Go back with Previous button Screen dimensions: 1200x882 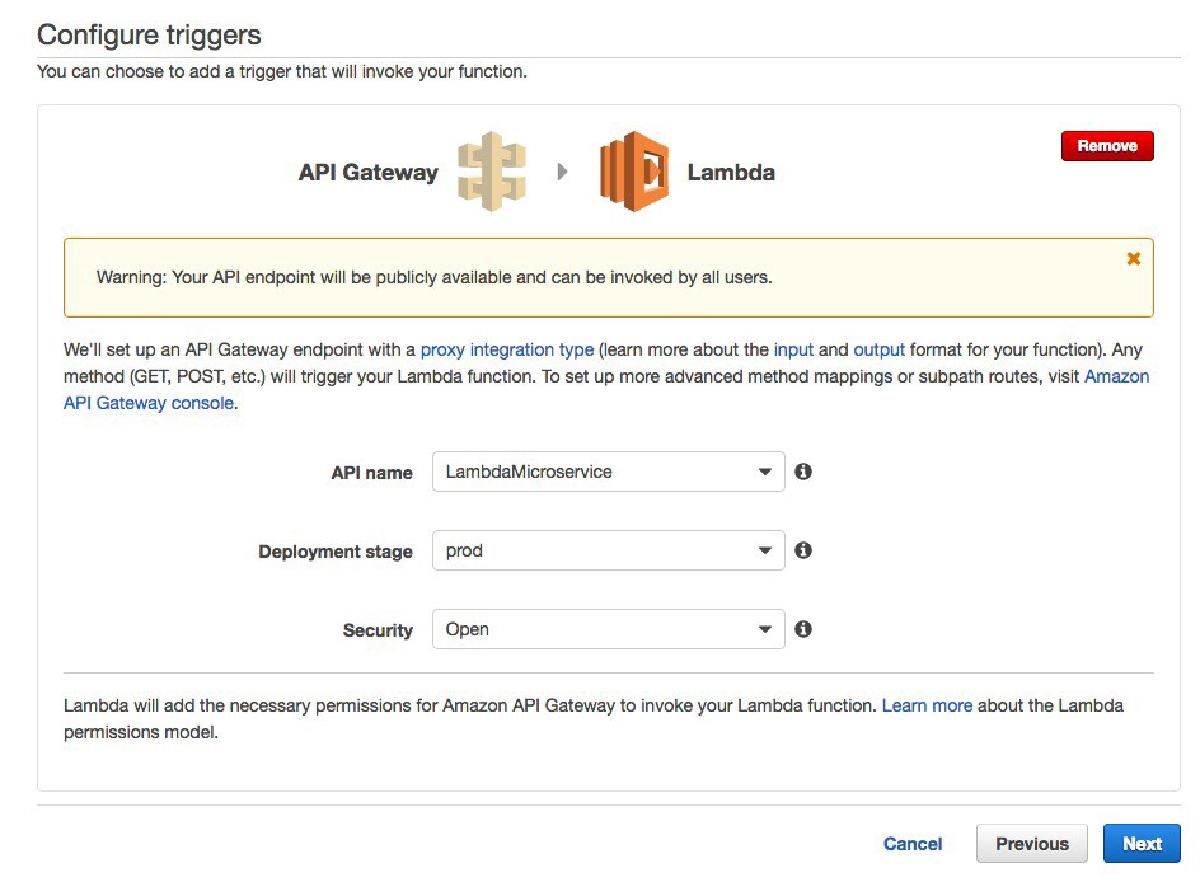(x=1032, y=844)
